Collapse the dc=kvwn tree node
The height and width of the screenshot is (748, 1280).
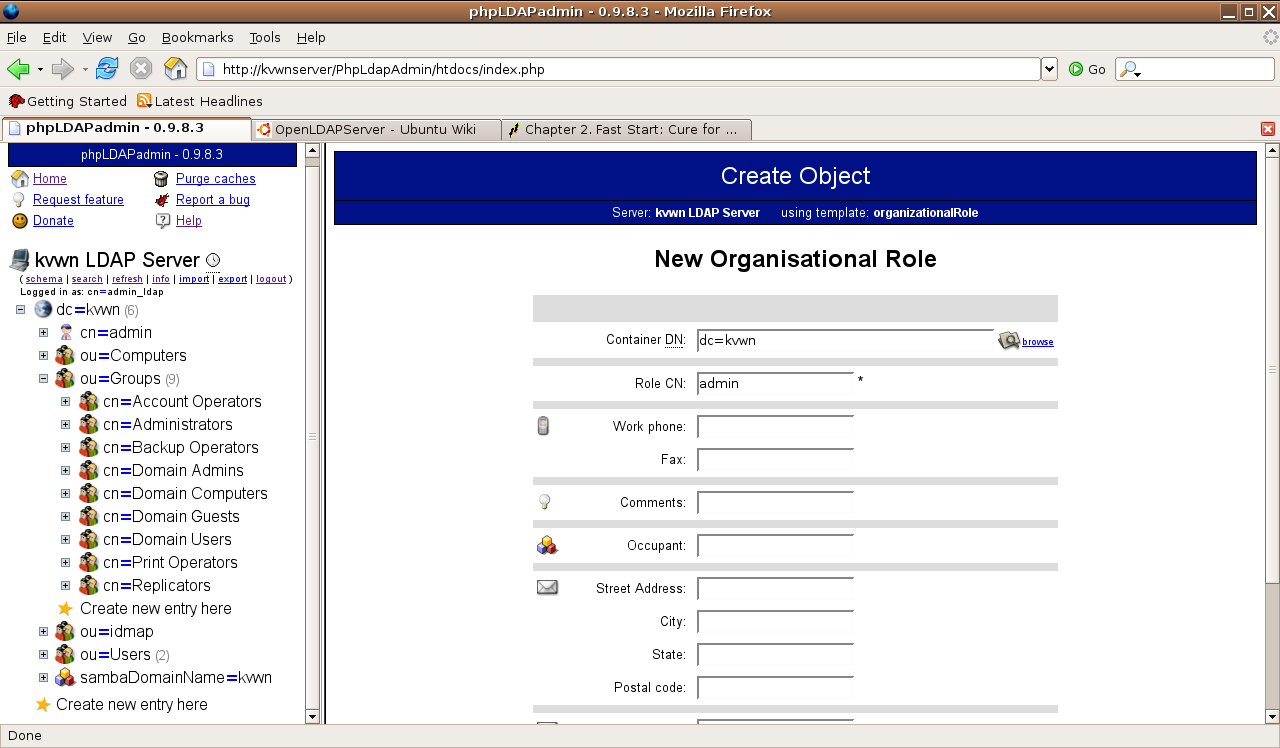[20, 309]
